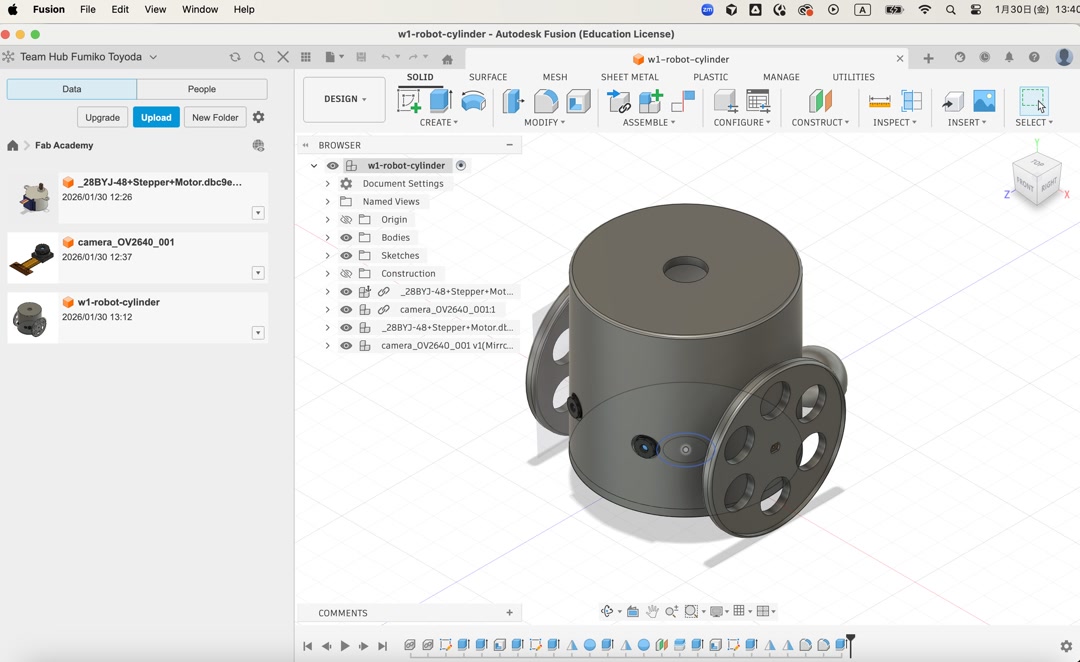Hide the camera_OV2640_001:1 component

[345, 308]
